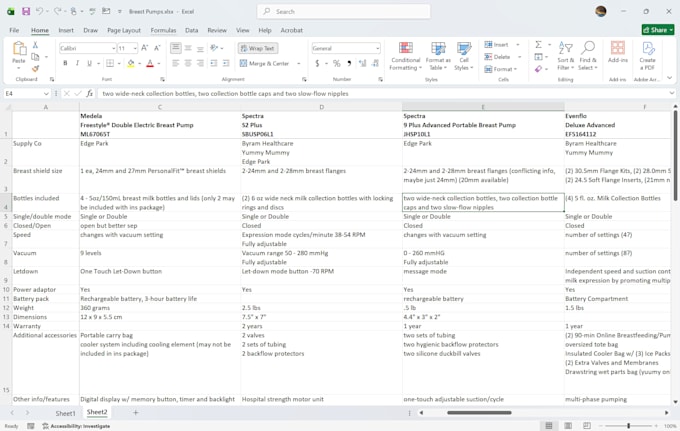Toggle Italic formatting

(77, 63)
